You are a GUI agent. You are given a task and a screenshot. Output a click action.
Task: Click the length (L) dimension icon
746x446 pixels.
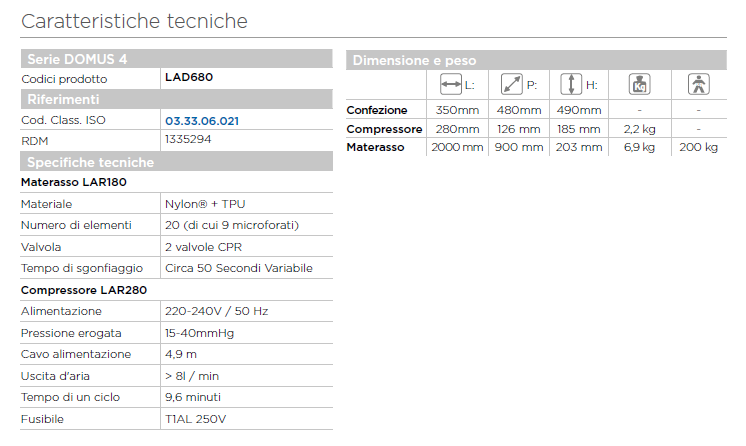[x=450, y=85]
